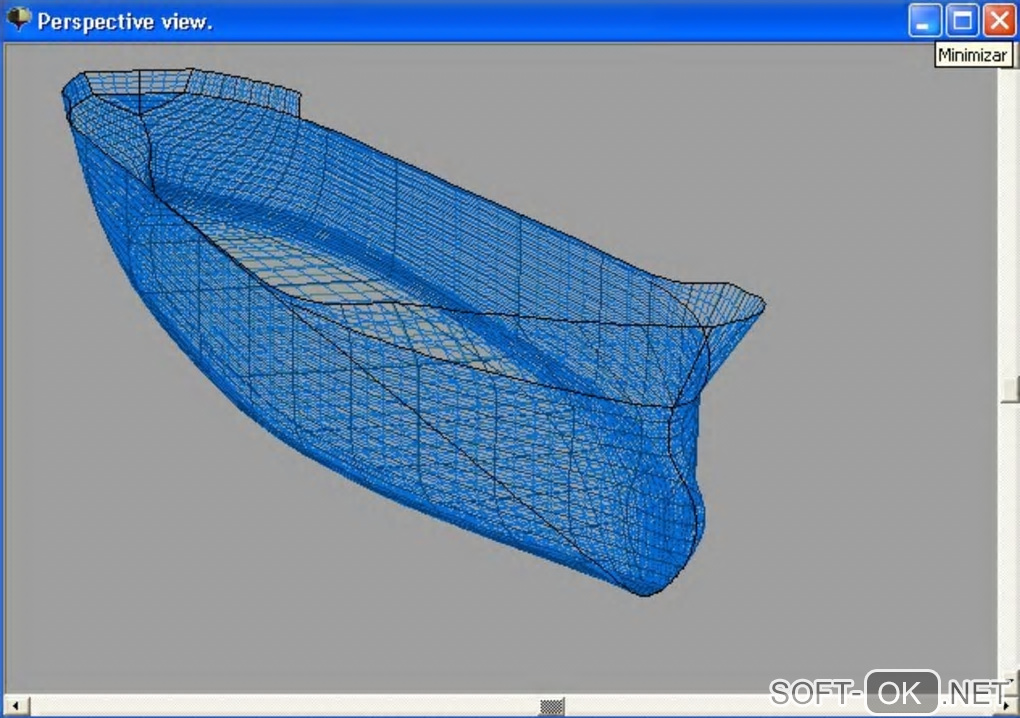Screen dimensions: 1020x718
Task: Open the Perspective view window system icon
Action: coord(18,18)
